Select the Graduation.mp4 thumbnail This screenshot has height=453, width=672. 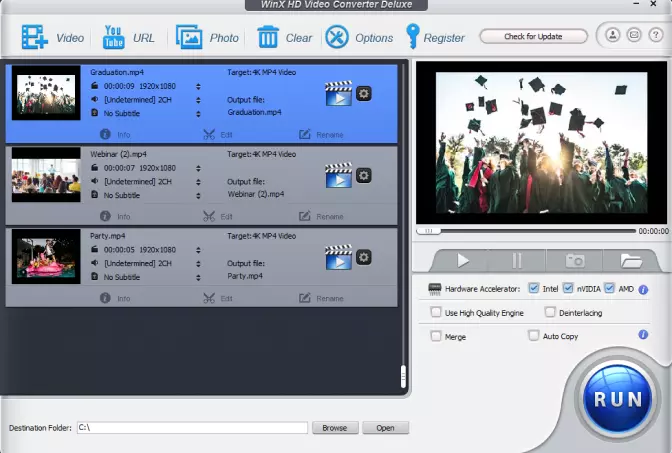tap(46, 93)
